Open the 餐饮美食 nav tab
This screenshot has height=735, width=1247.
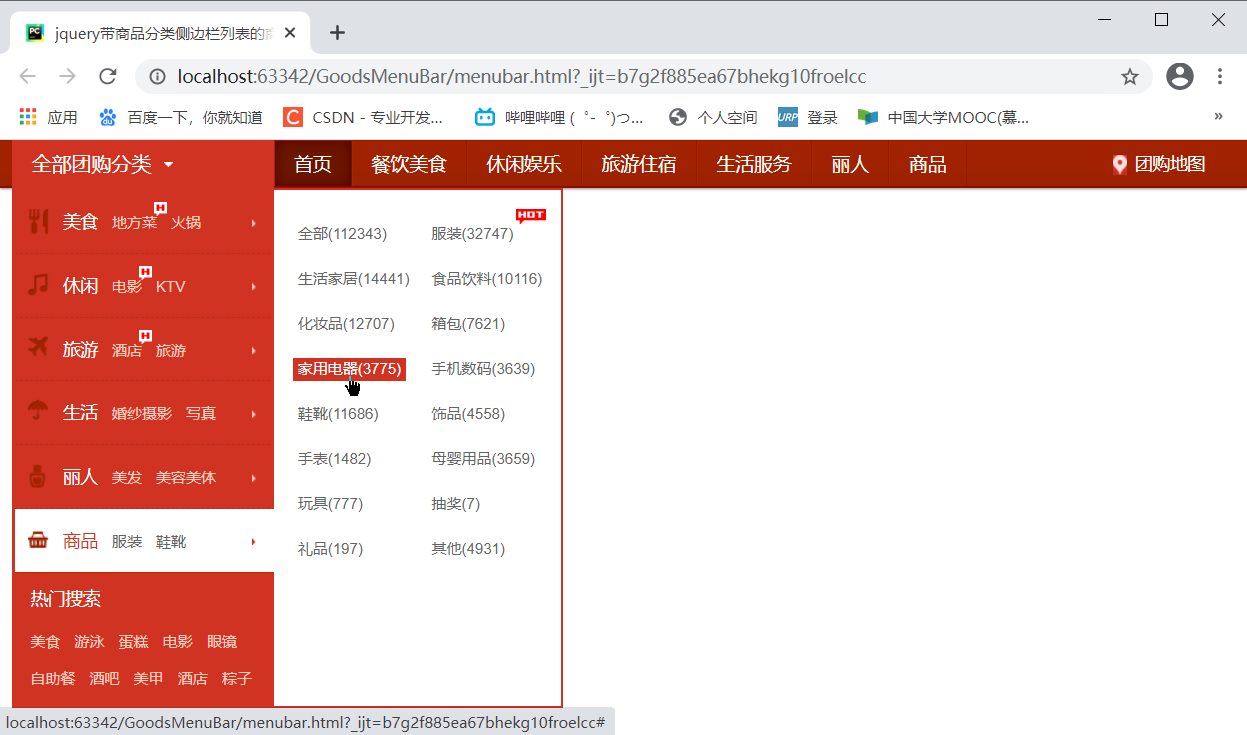[408, 164]
